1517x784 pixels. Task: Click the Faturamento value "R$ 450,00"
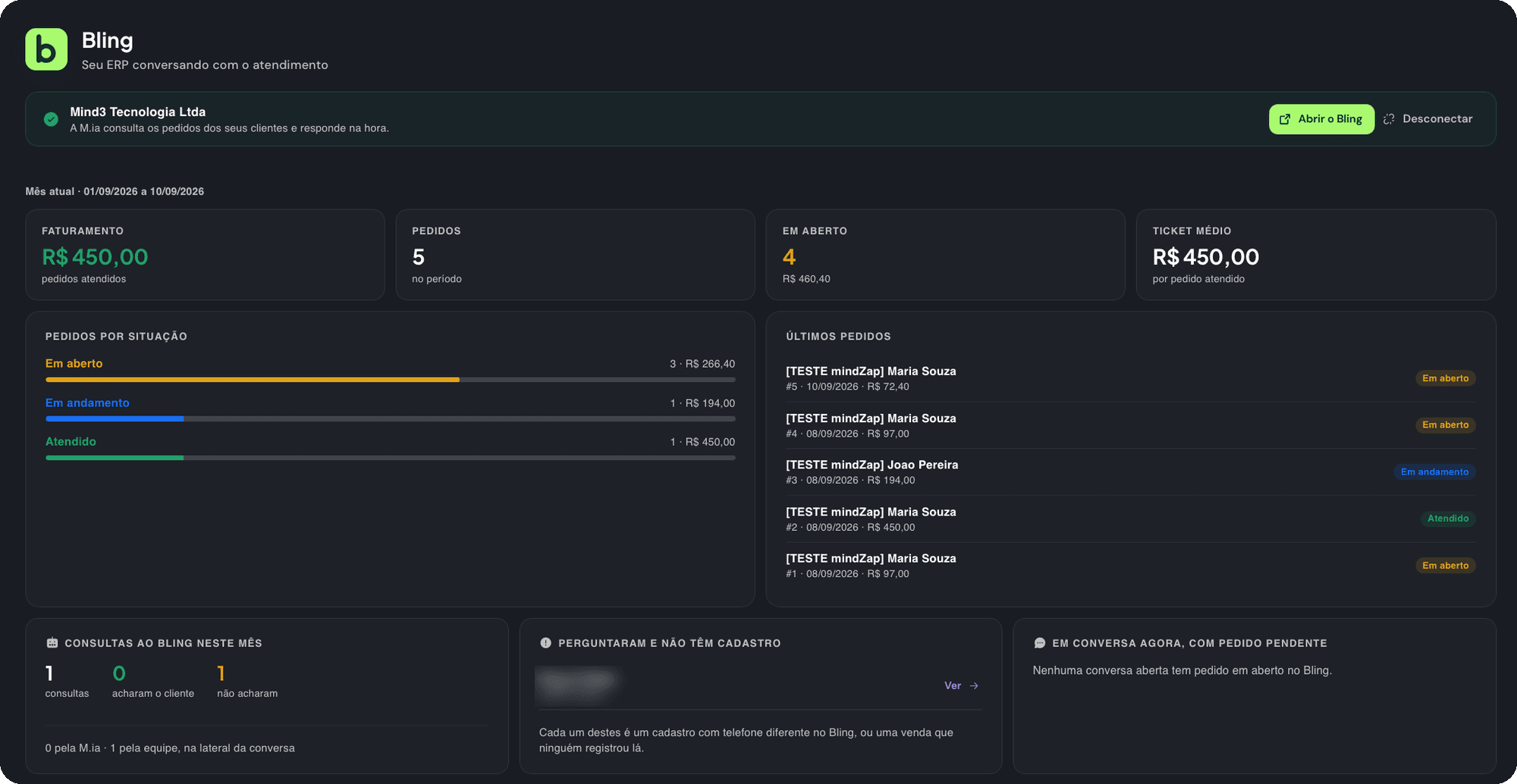pos(95,257)
